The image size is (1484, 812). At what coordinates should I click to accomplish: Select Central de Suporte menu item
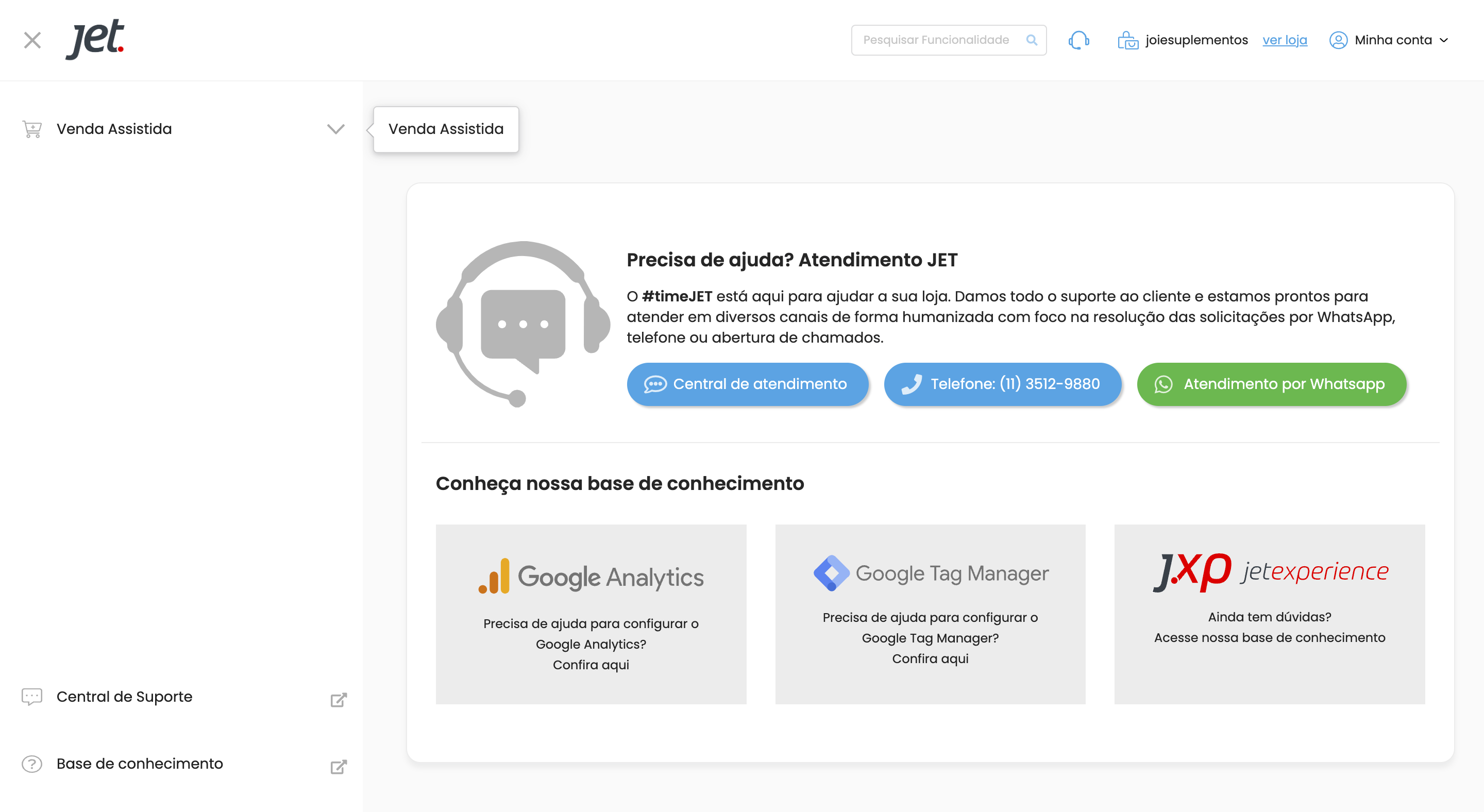[x=124, y=697]
